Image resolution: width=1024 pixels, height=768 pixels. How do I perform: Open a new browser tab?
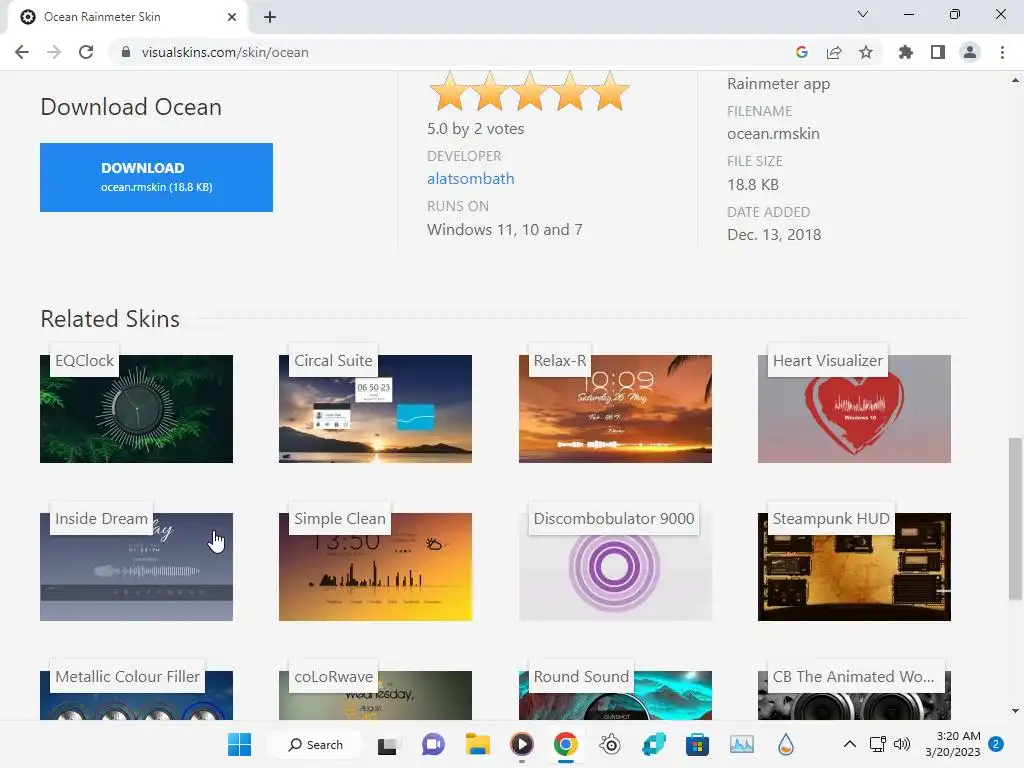coord(270,17)
